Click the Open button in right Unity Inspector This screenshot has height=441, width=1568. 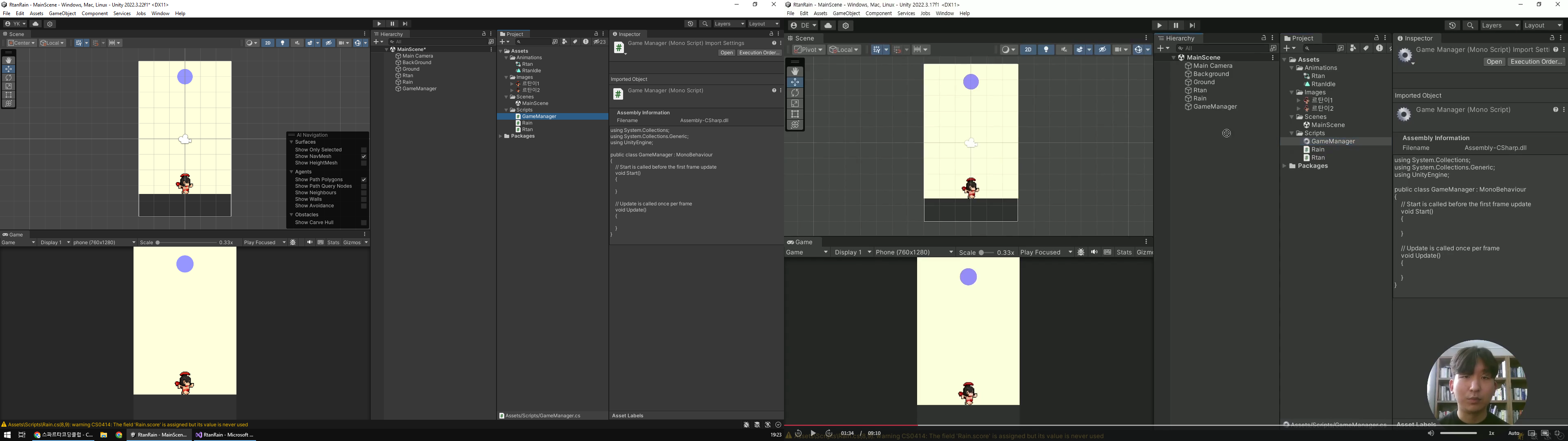[1494, 62]
